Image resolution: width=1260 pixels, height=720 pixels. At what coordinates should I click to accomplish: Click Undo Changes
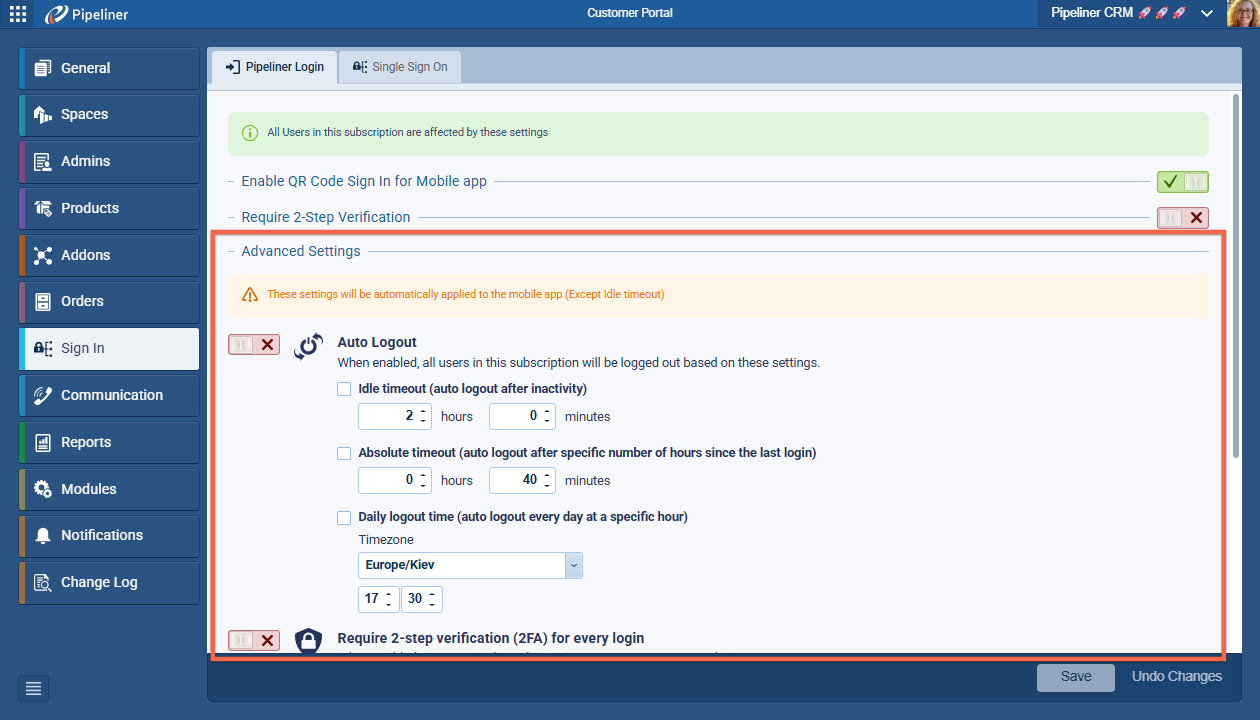[x=1176, y=676]
